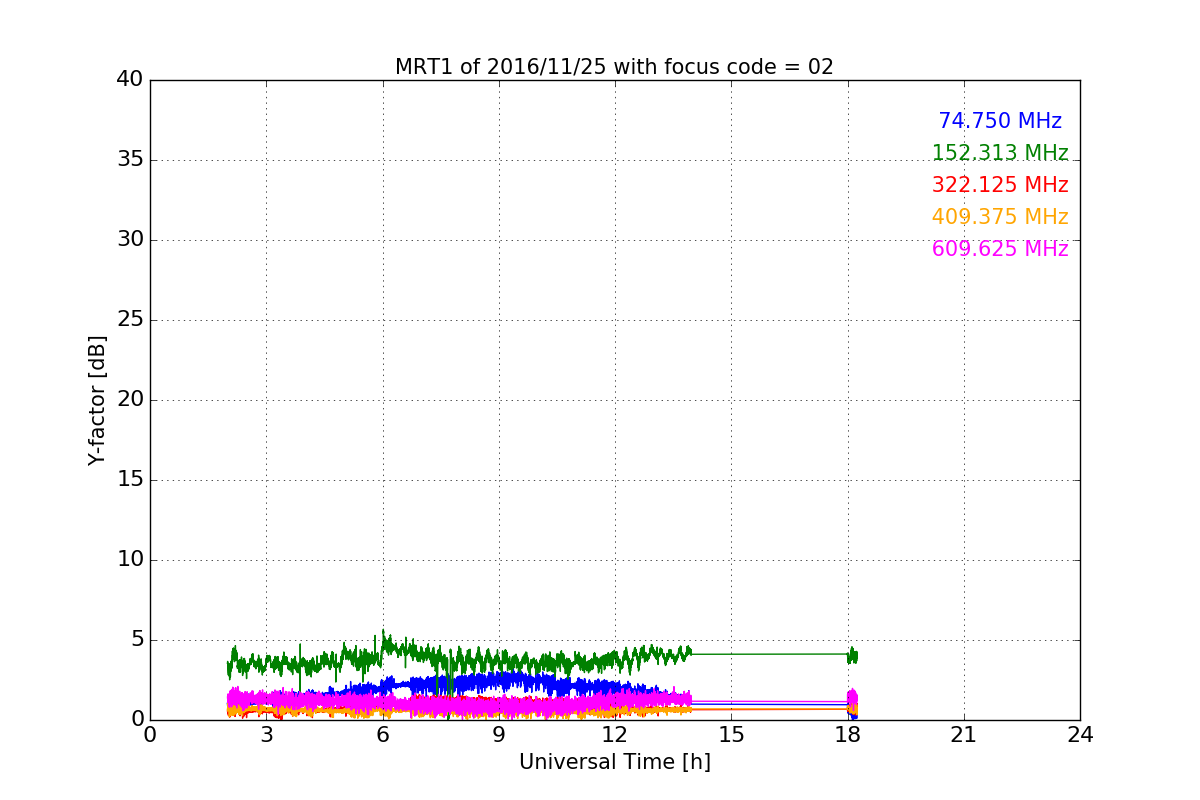
Task: Click the y-axis tick label '15'
Action: (130, 480)
